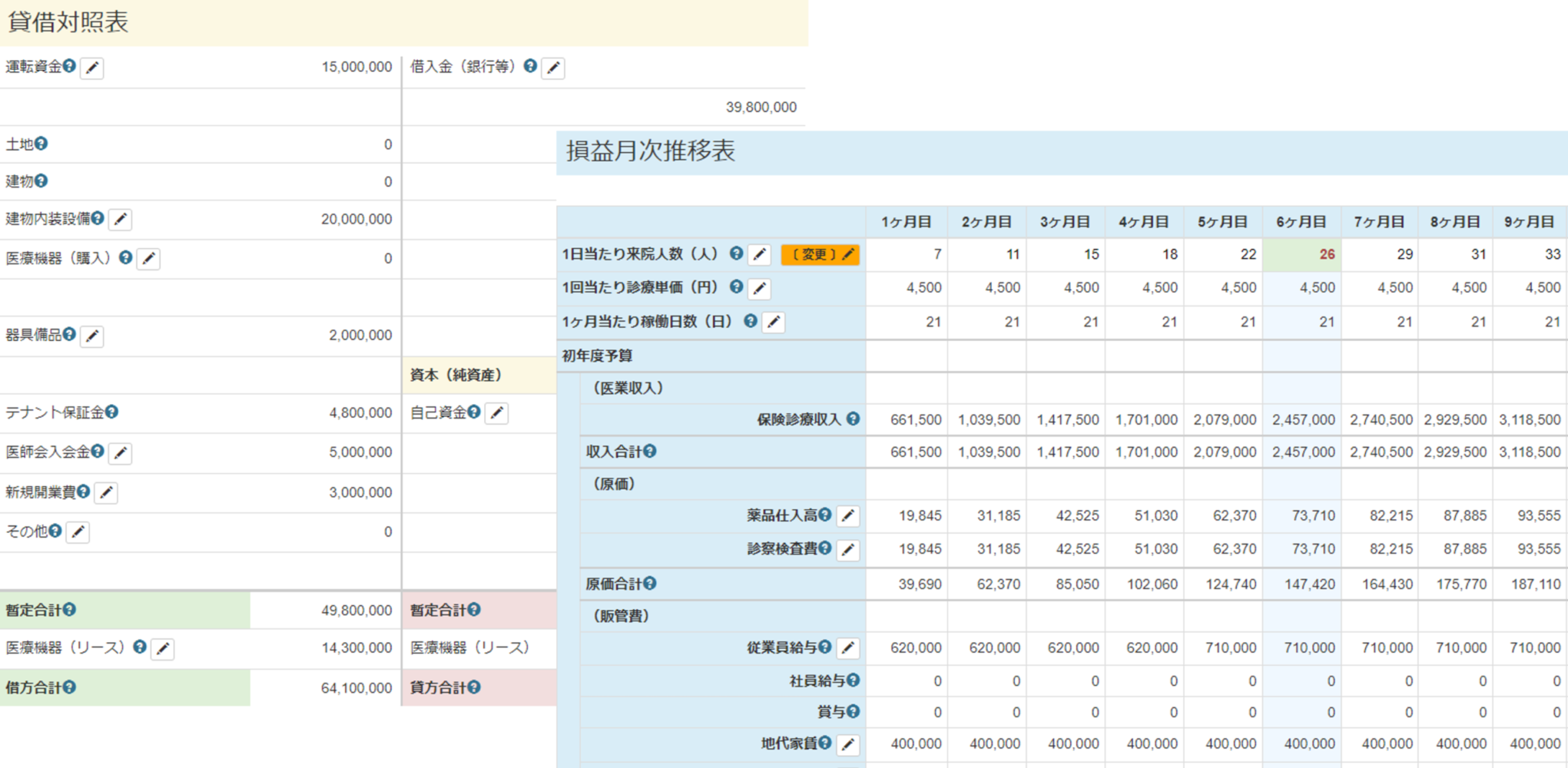This screenshot has height=768, width=1568.
Task: Show help for 保険診療収入
Action: pyautogui.click(x=853, y=419)
